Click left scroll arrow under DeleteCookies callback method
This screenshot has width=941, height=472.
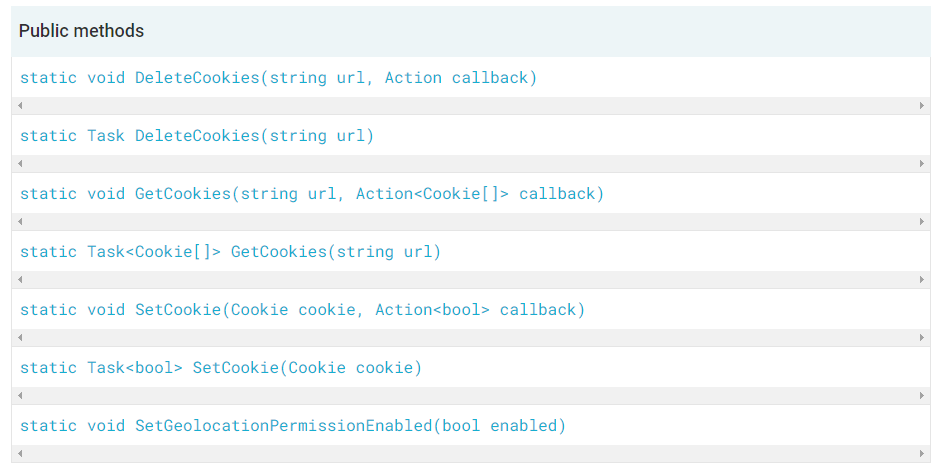20,106
